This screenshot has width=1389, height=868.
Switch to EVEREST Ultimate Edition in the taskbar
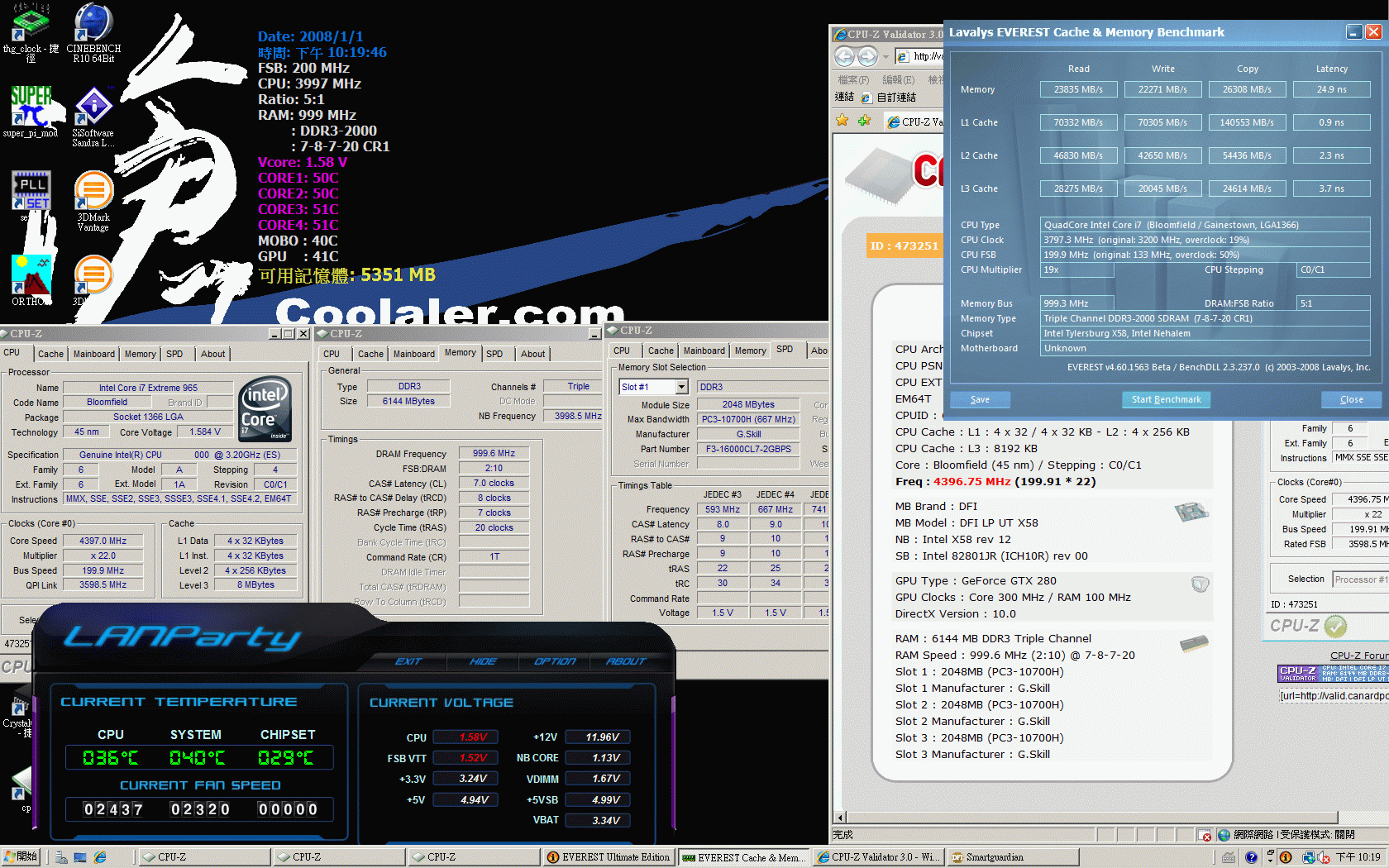click(609, 857)
